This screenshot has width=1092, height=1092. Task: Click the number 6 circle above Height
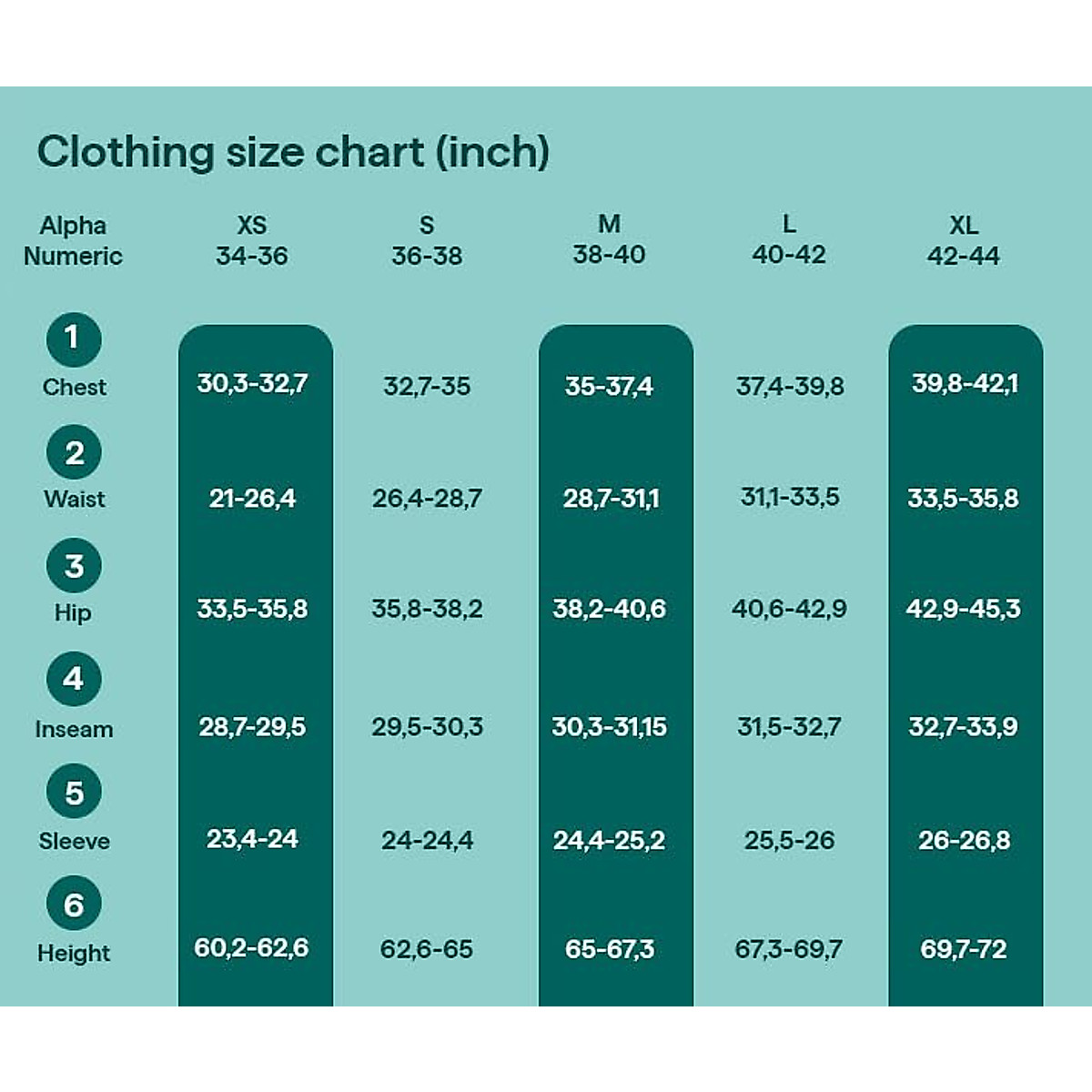point(73,905)
